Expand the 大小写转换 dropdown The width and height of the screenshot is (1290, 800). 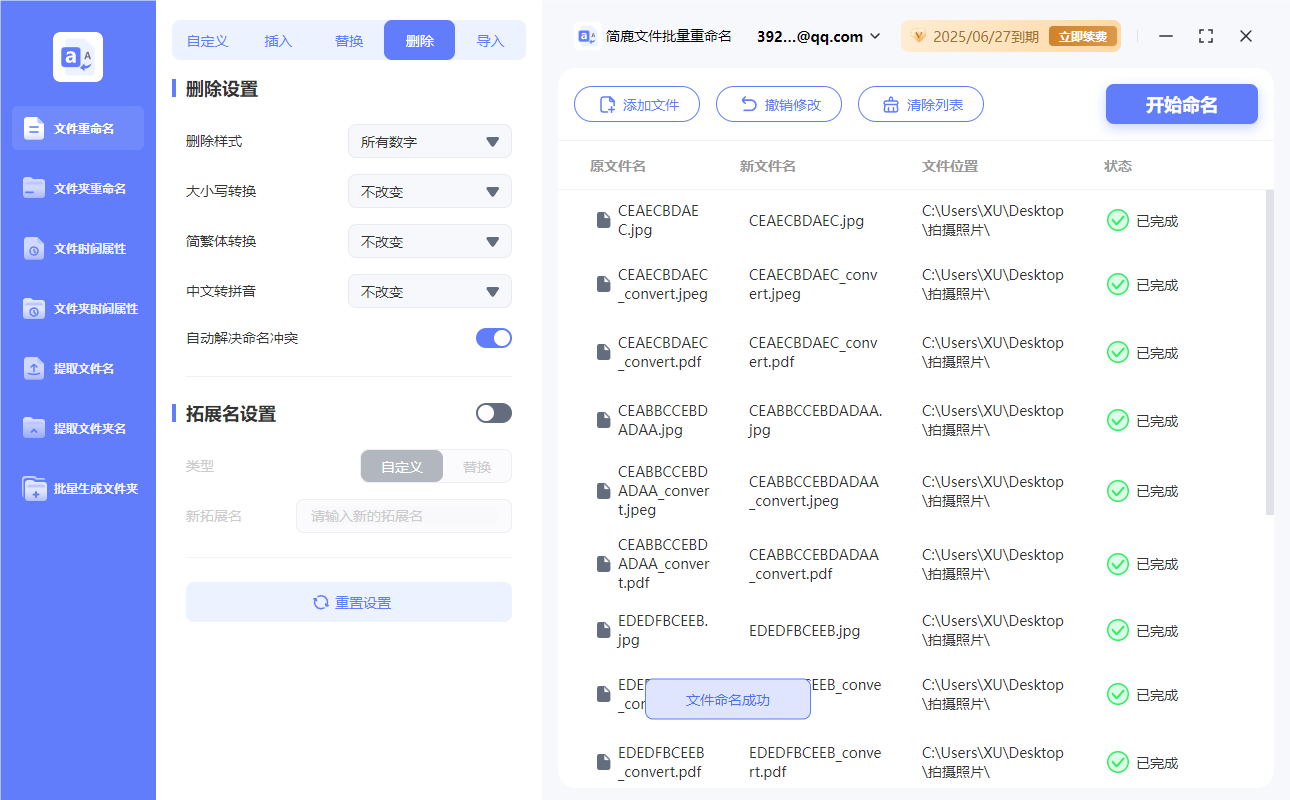429,191
